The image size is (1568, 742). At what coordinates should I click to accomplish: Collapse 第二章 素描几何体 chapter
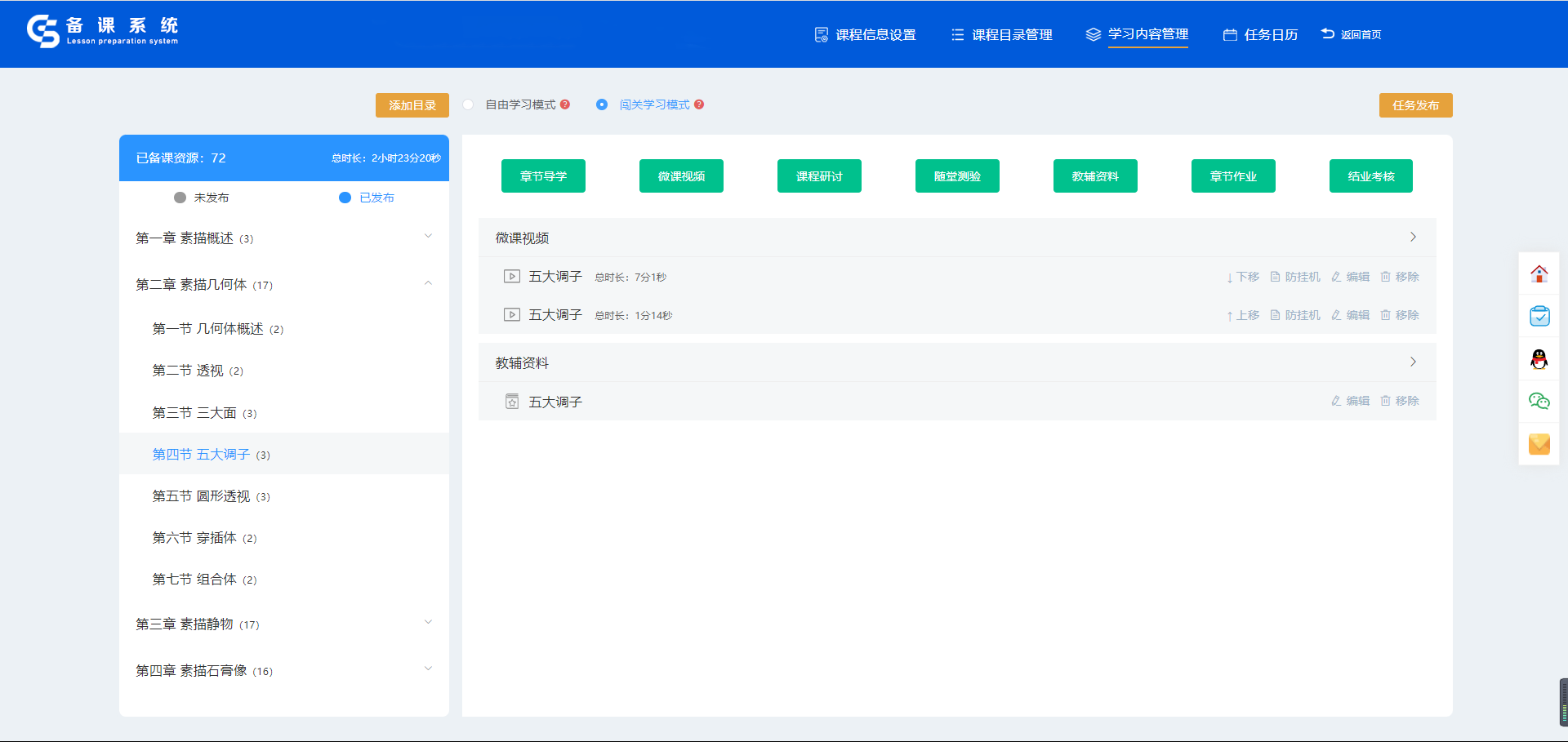click(428, 284)
